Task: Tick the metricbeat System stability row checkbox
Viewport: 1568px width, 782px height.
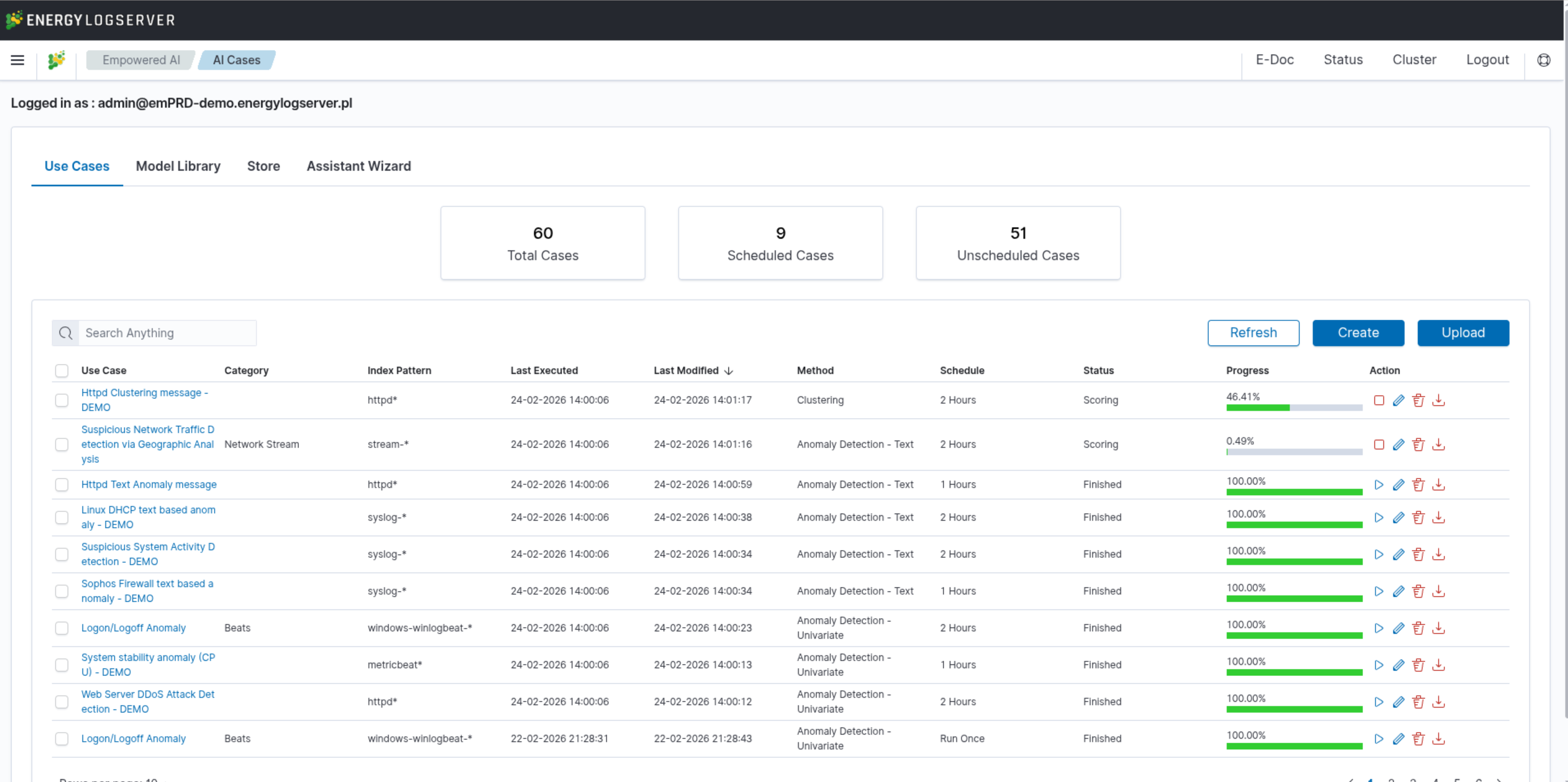Action: pyautogui.click(x=61, y=665)
